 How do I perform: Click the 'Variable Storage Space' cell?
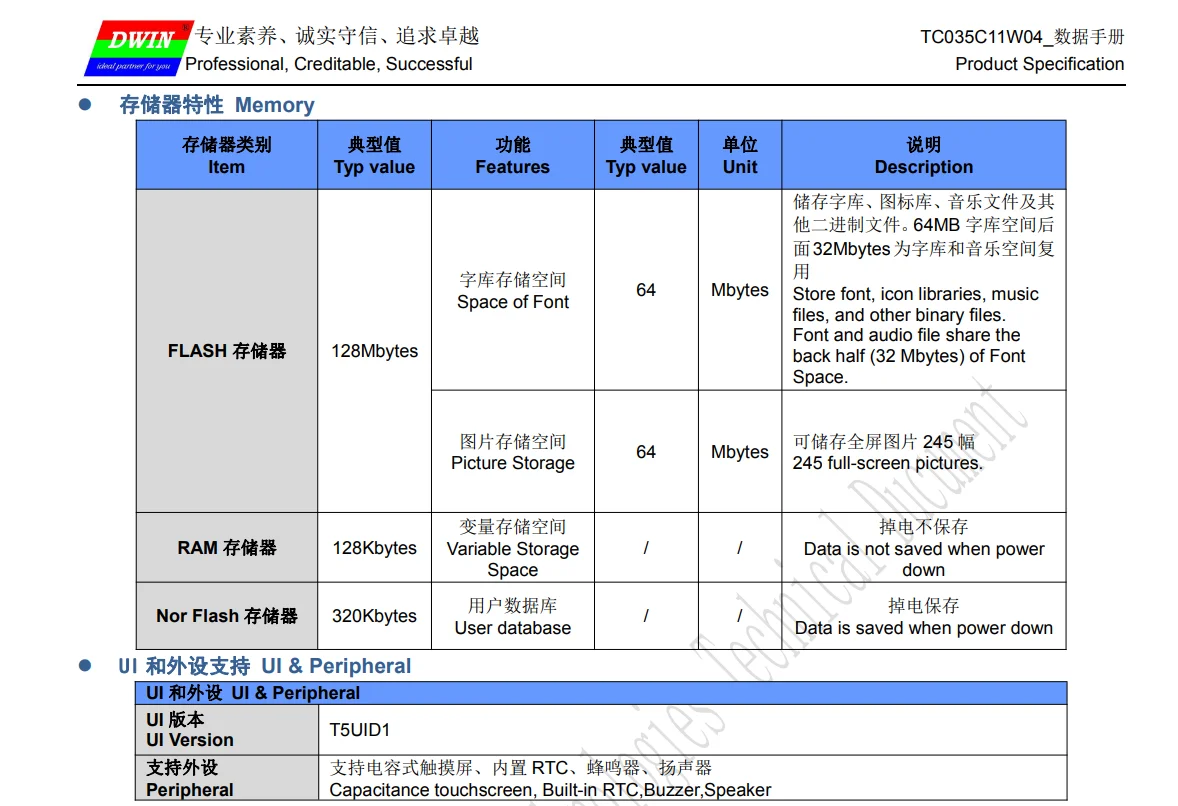[512, 548]
